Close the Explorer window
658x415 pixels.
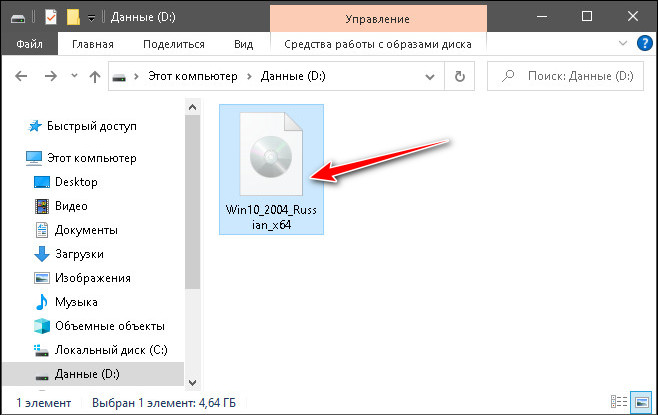(632, 17)
